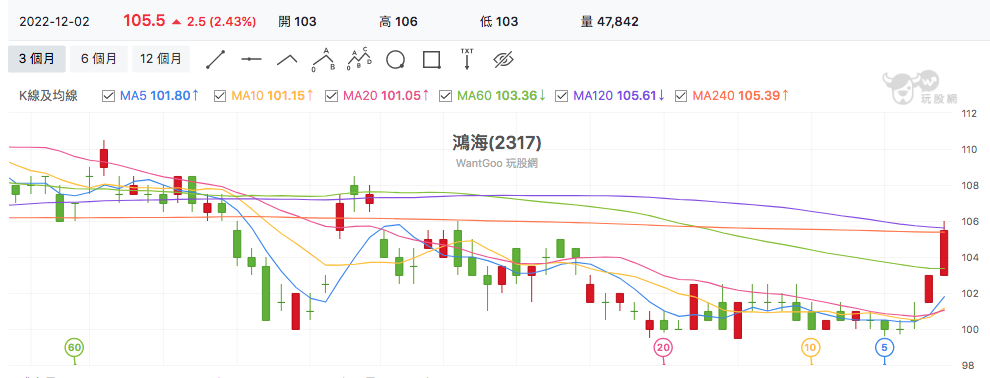Click the open price 開 103

pyautogui.click(x=297, y=21)
